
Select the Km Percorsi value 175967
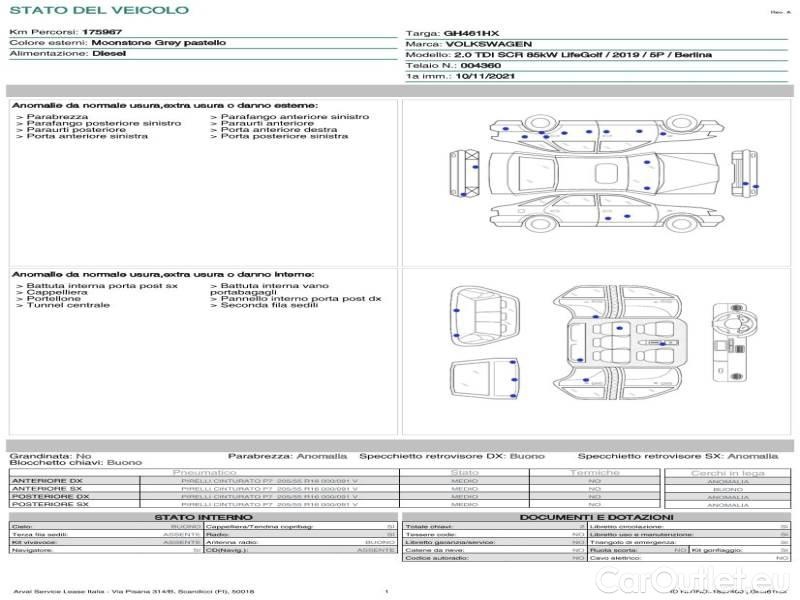tap(102, 32)
